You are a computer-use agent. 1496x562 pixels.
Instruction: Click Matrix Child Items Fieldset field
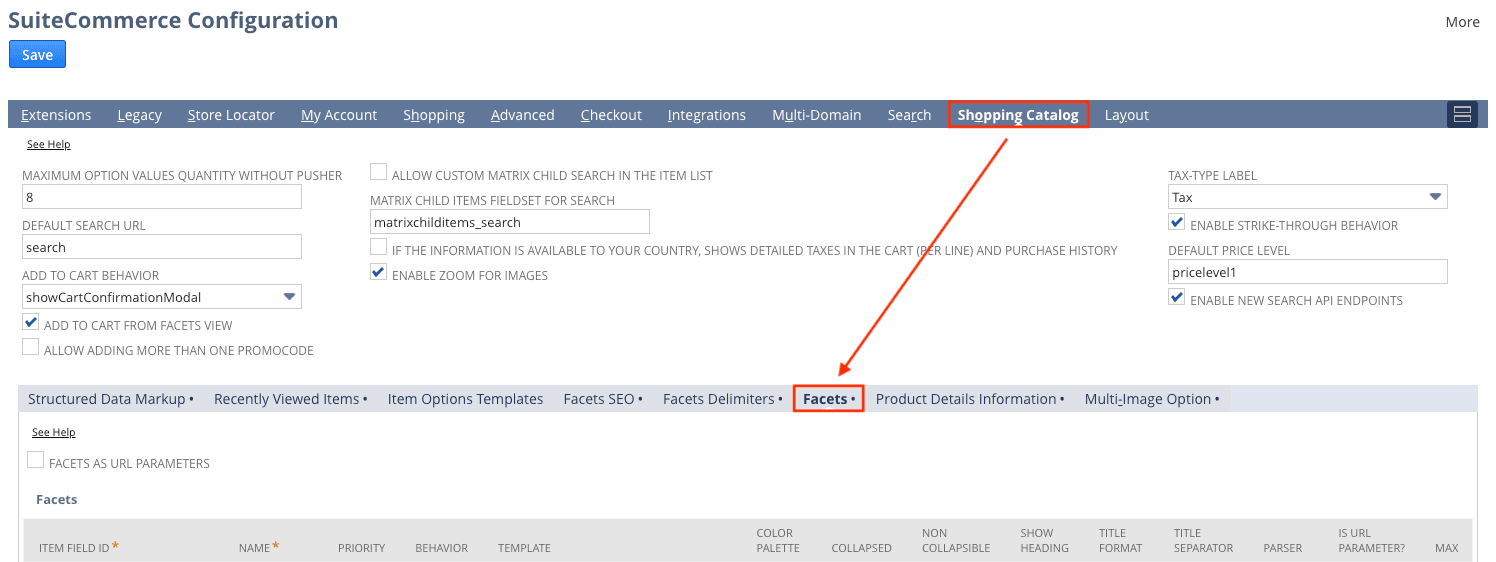tap(510, 222)
